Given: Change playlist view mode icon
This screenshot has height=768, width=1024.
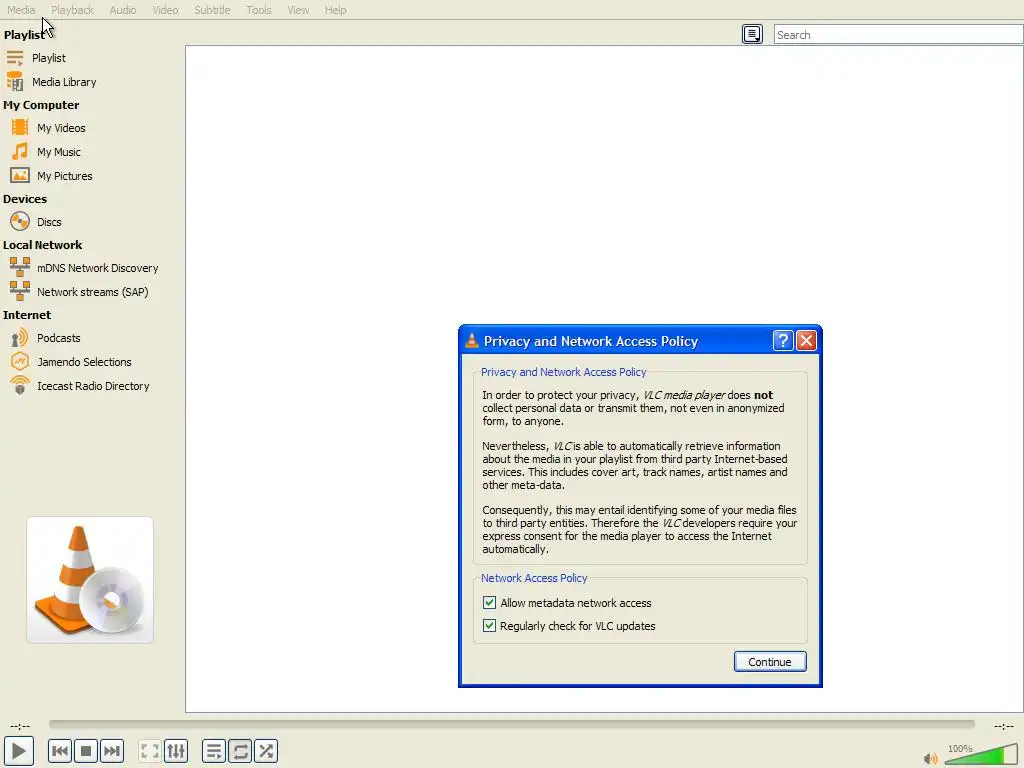Looking at the screenshot, I should click(752, 34).
